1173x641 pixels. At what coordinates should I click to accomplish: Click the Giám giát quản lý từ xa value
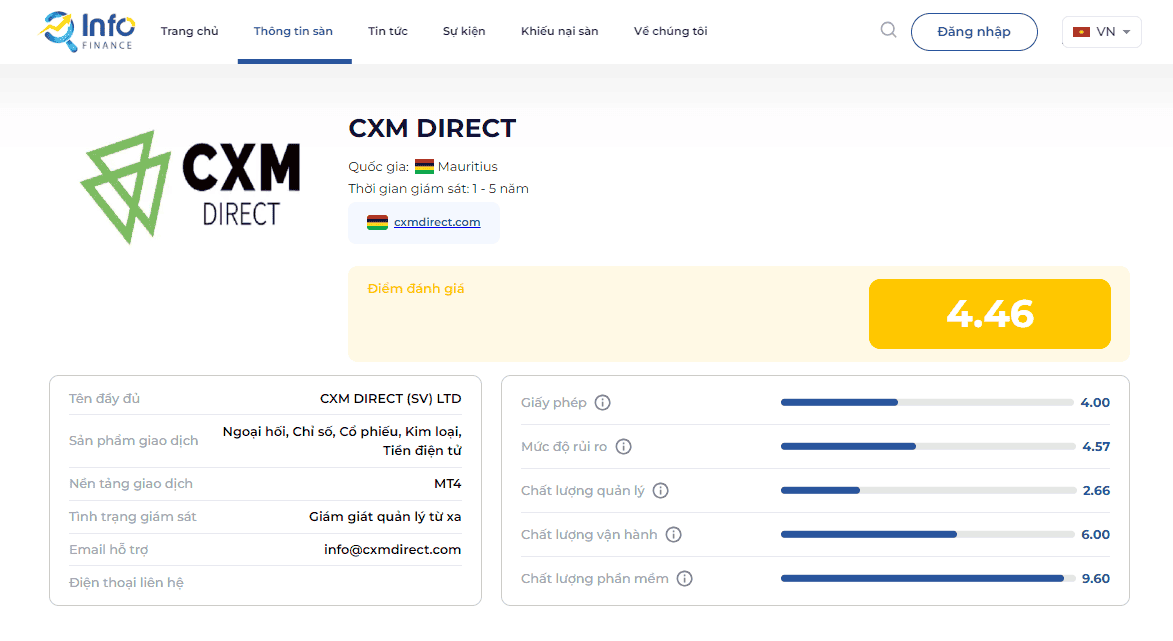click(x=385, y=517)
